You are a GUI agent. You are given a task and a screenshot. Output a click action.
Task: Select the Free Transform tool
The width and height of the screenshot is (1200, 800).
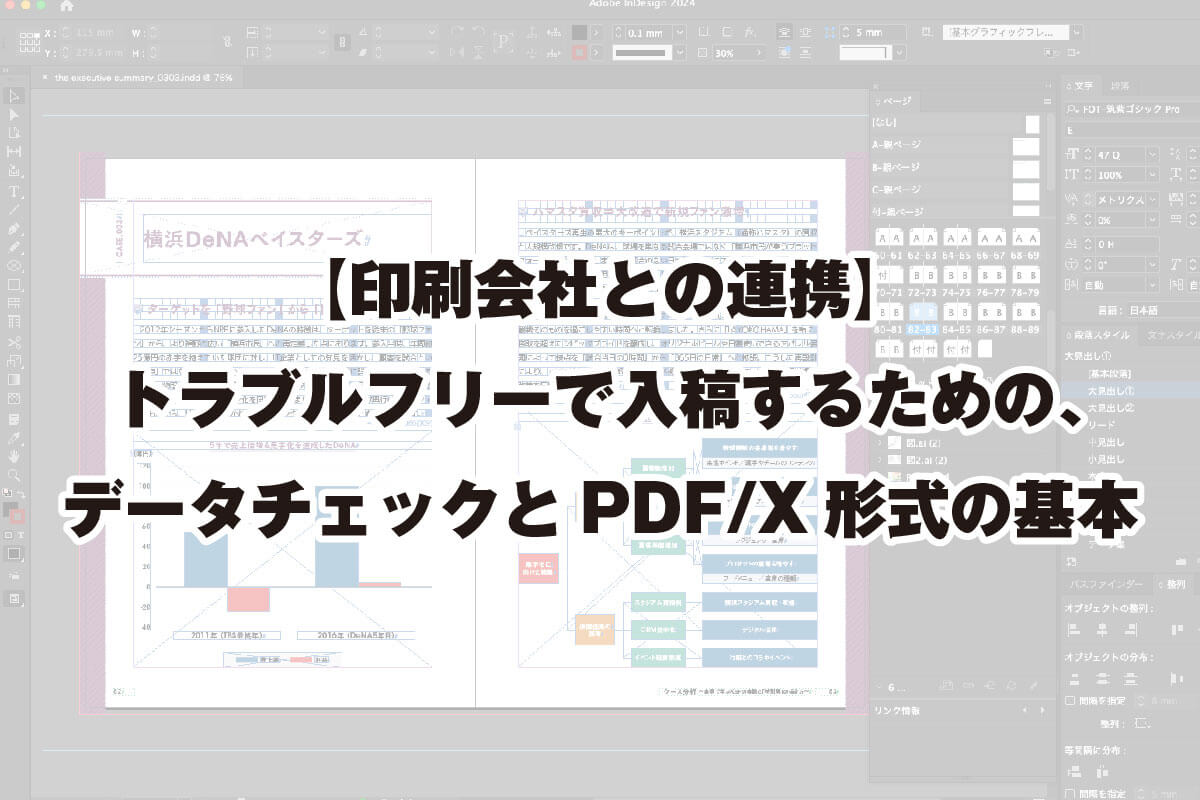coord(14,362)
